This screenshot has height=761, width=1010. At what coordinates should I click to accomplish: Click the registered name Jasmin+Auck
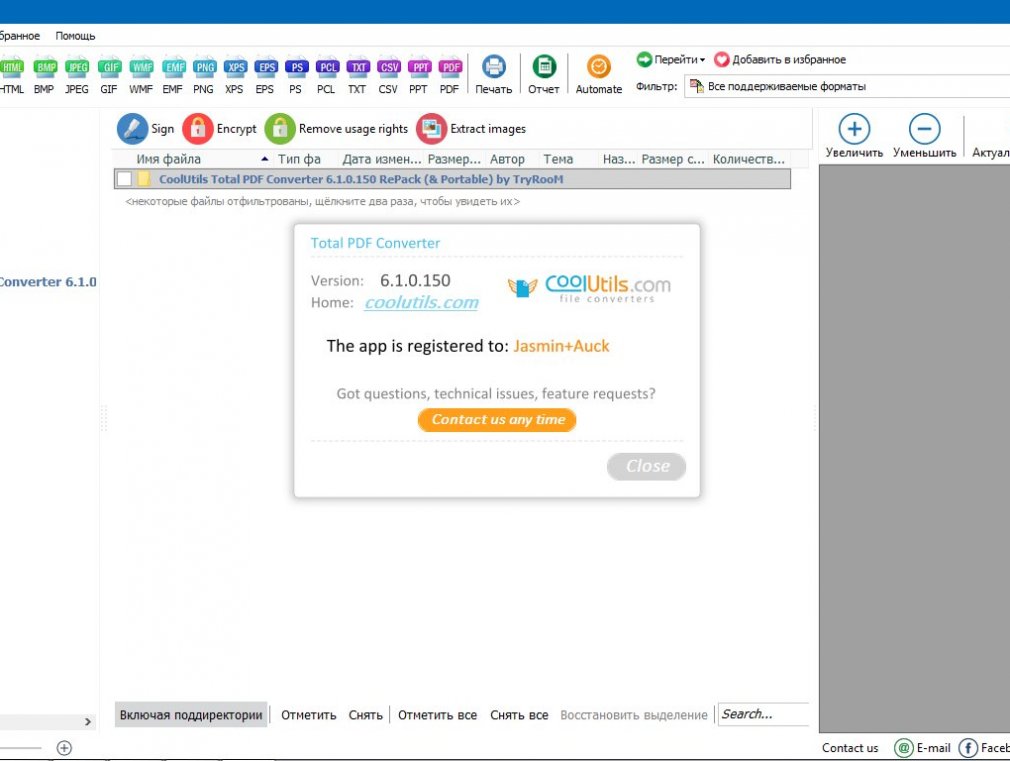coord(561,346)
